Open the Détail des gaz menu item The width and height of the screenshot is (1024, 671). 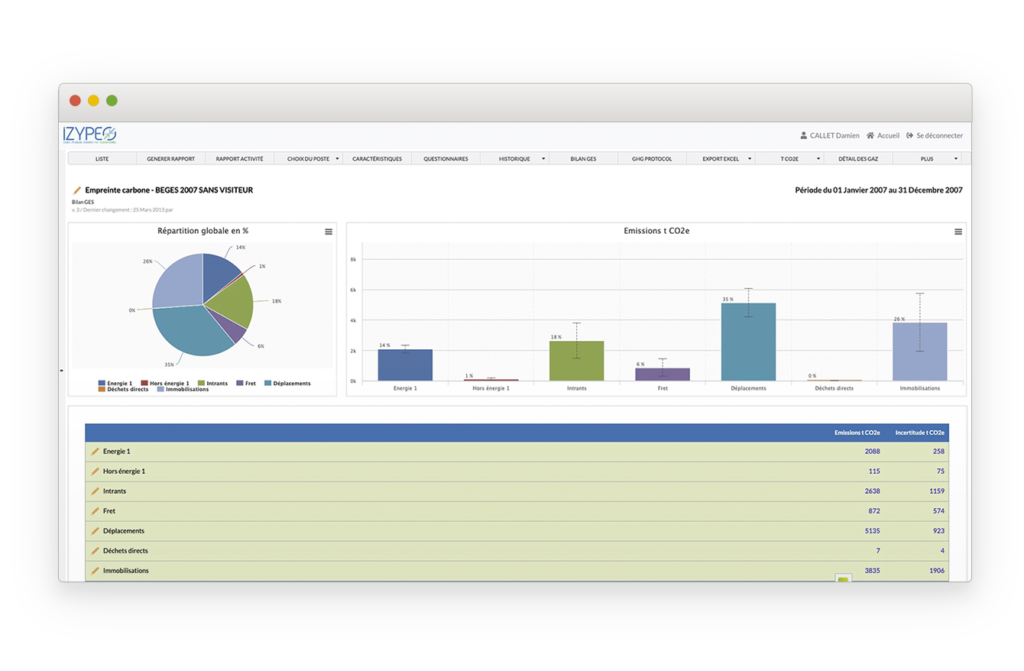tap(858, 159)
